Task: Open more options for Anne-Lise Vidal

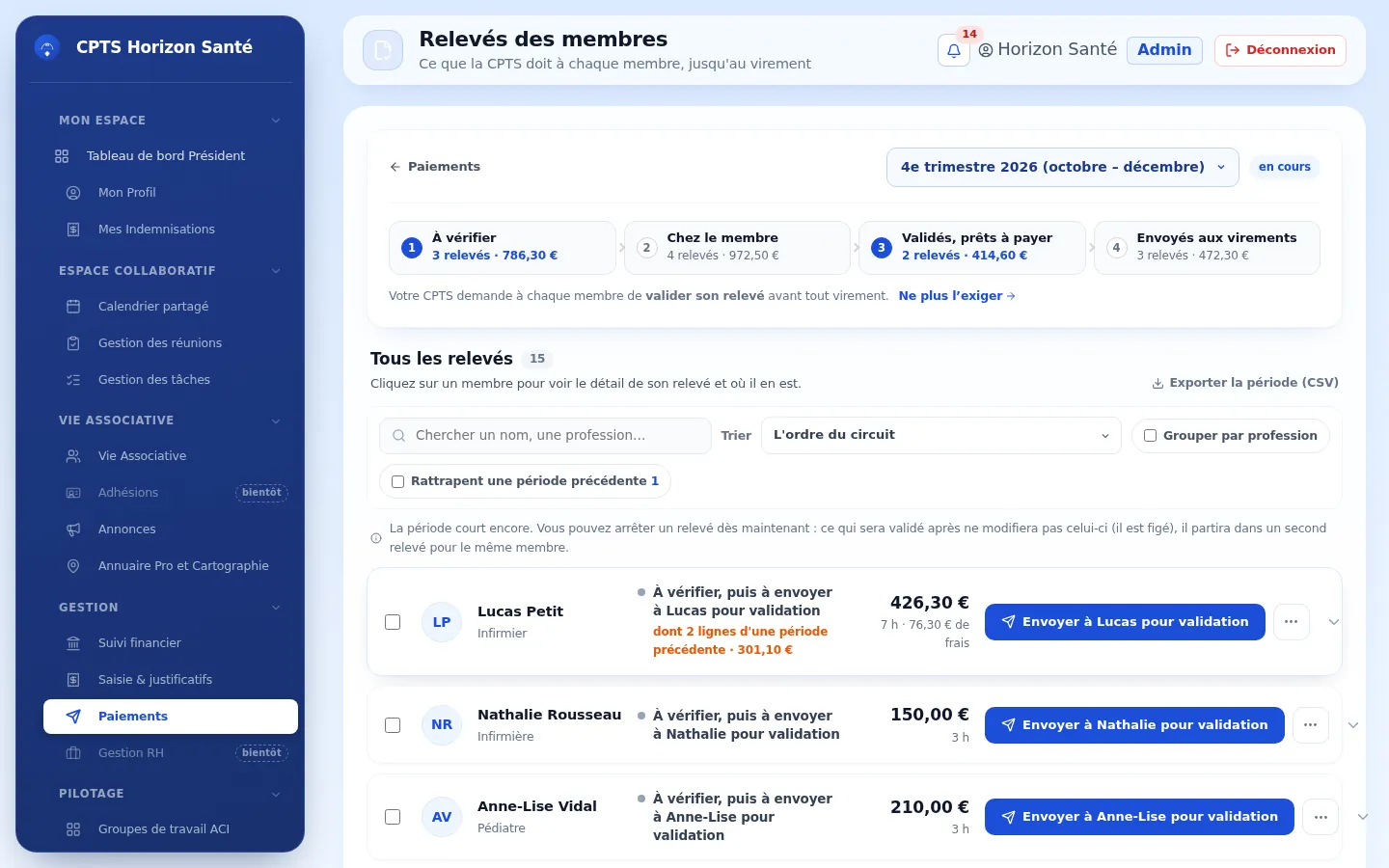Action: [1321, 817]
